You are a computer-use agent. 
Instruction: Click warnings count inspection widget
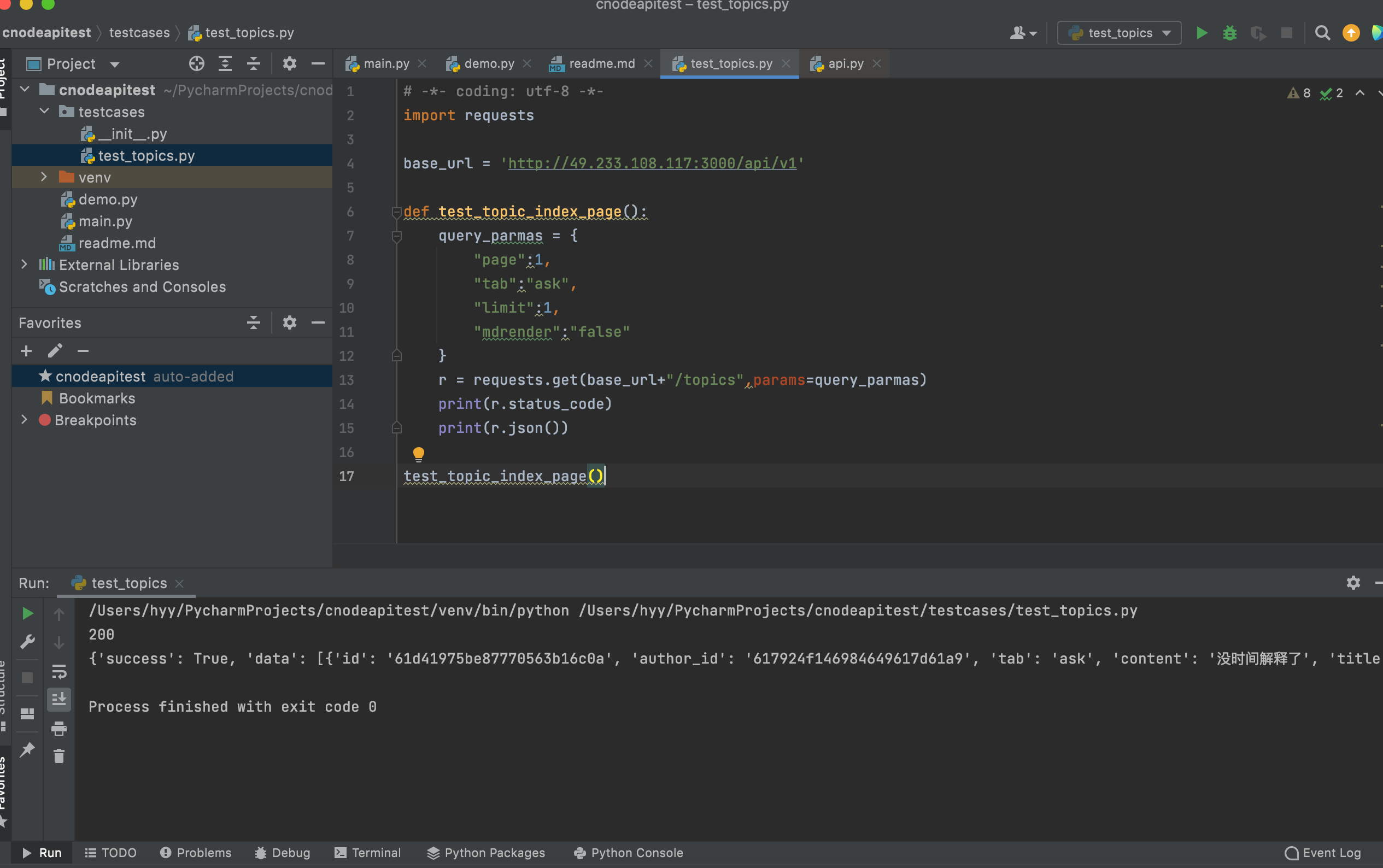[x=1299, y=93]
